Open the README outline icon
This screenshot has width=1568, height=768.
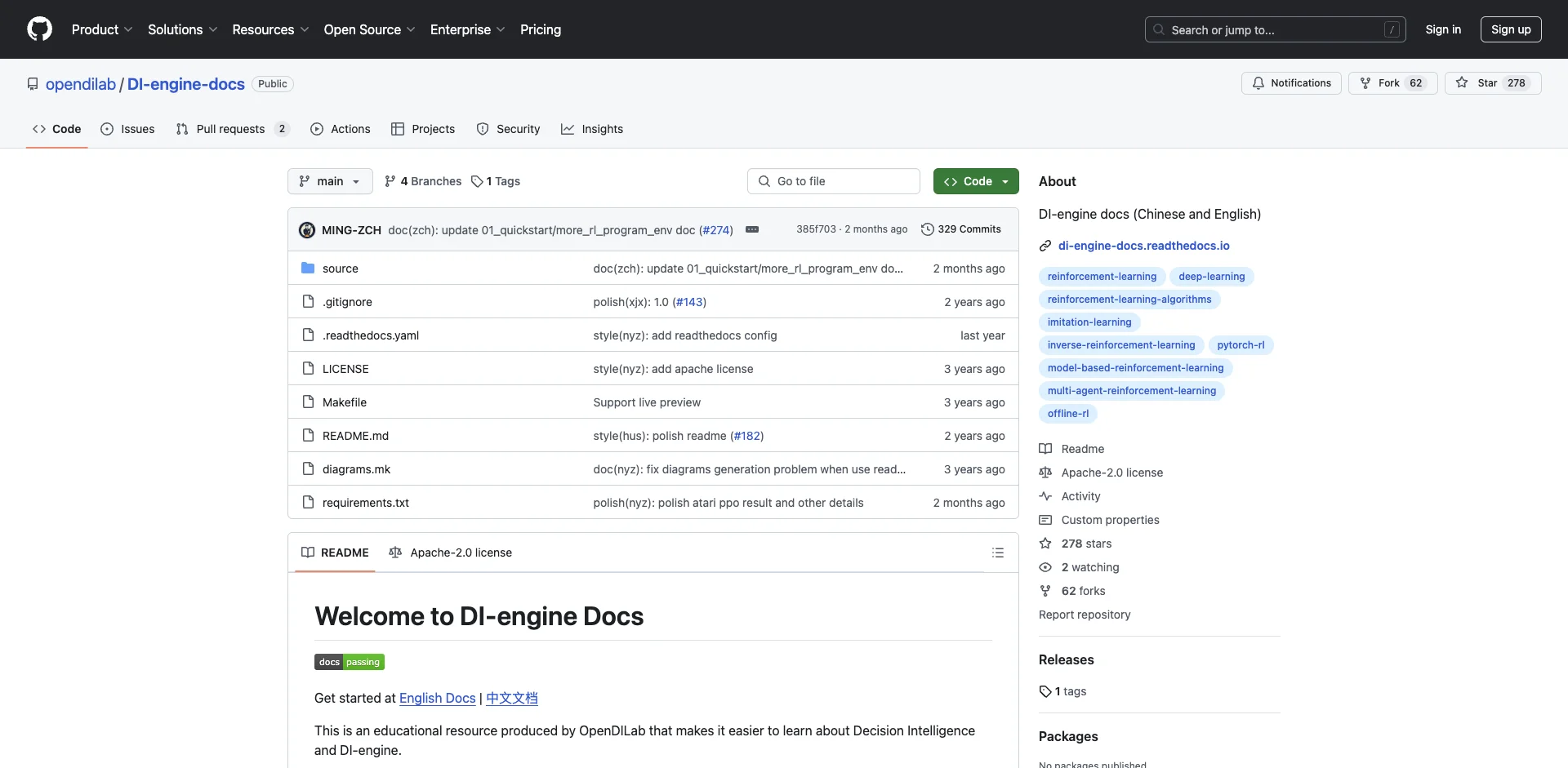[997, 553]
